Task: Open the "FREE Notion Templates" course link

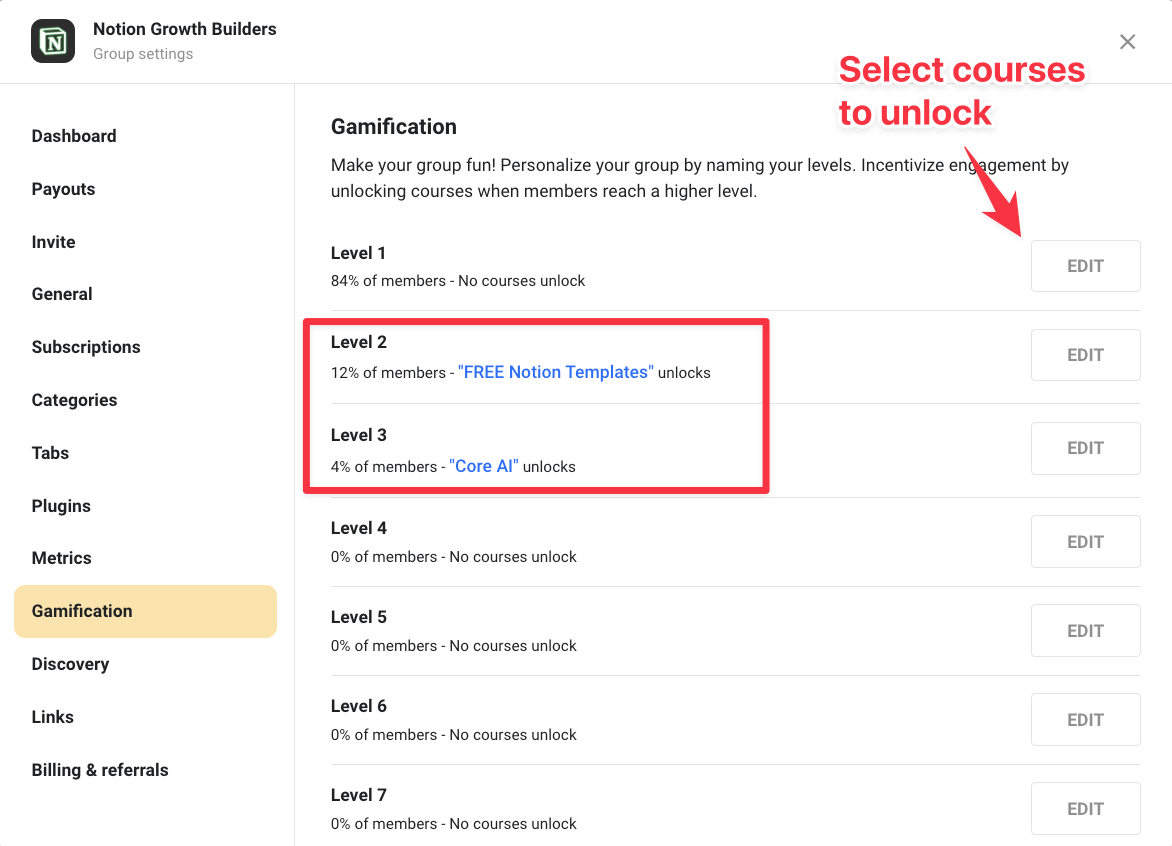Action: [x=555, y=372]
